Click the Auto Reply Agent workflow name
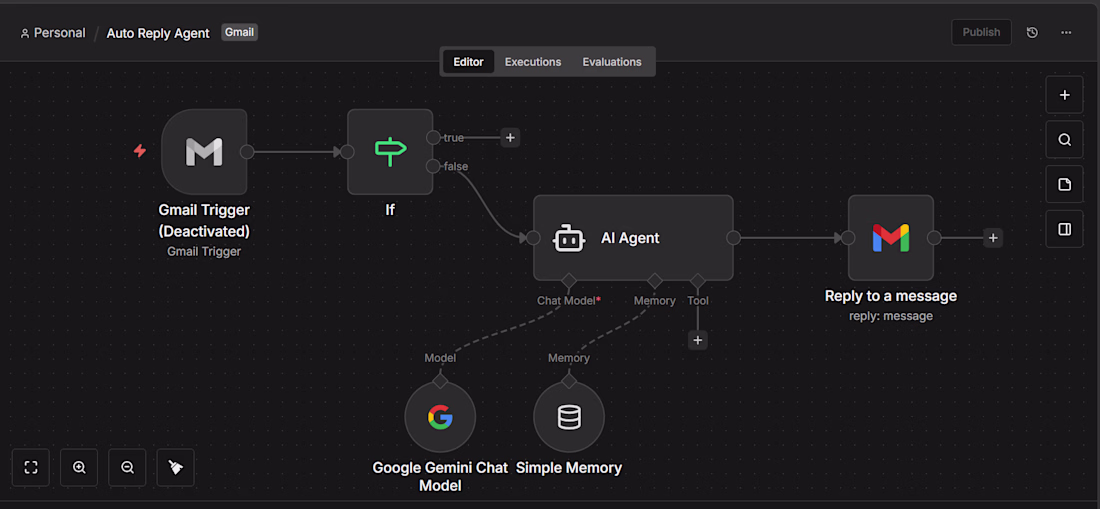The width and height of the screenshot is (1100, 509). [158, 33]
